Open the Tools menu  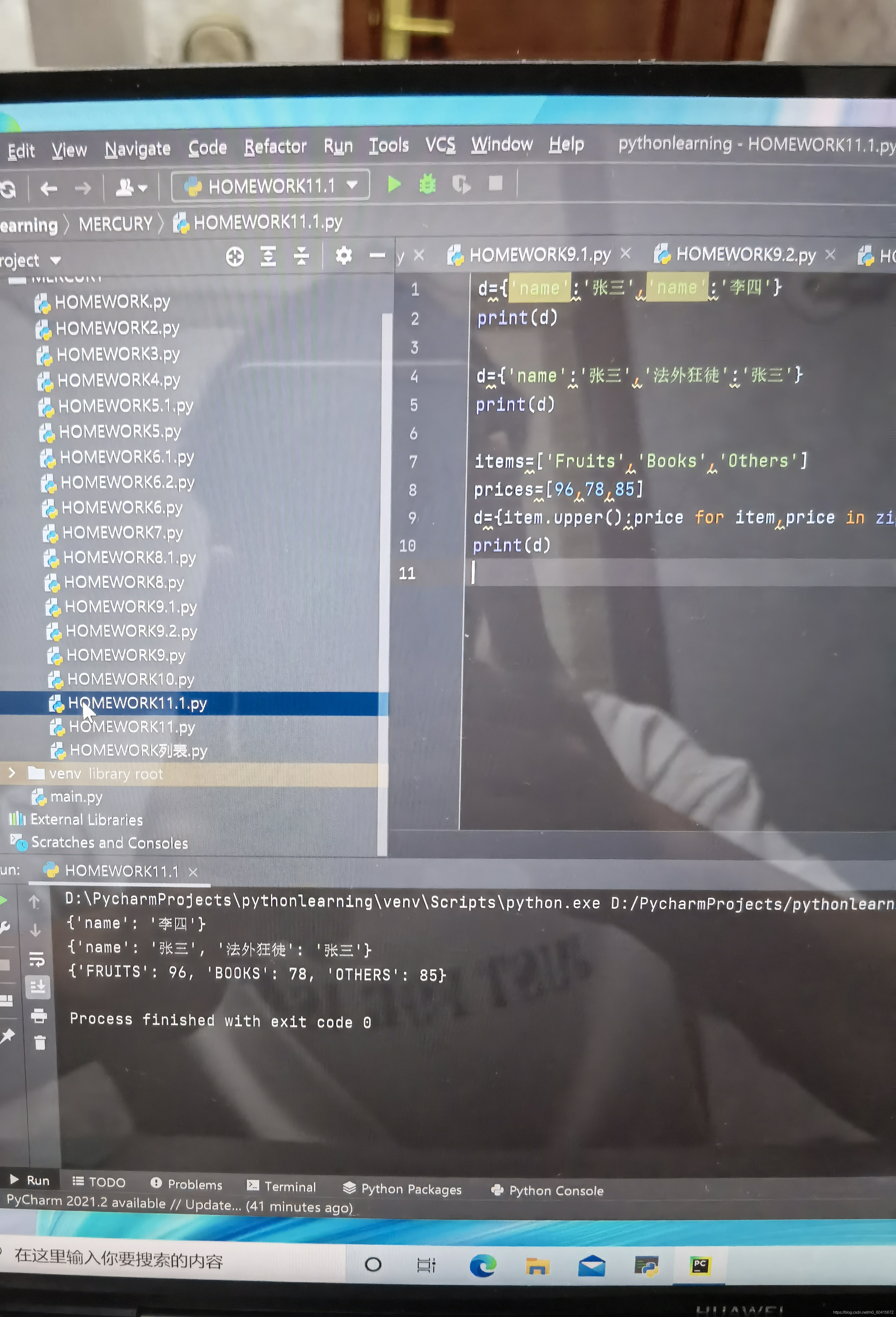pos(389,146)
